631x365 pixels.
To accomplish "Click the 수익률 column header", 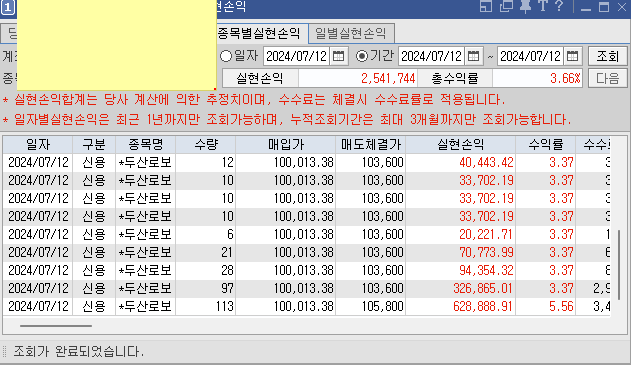I will 546,144.
